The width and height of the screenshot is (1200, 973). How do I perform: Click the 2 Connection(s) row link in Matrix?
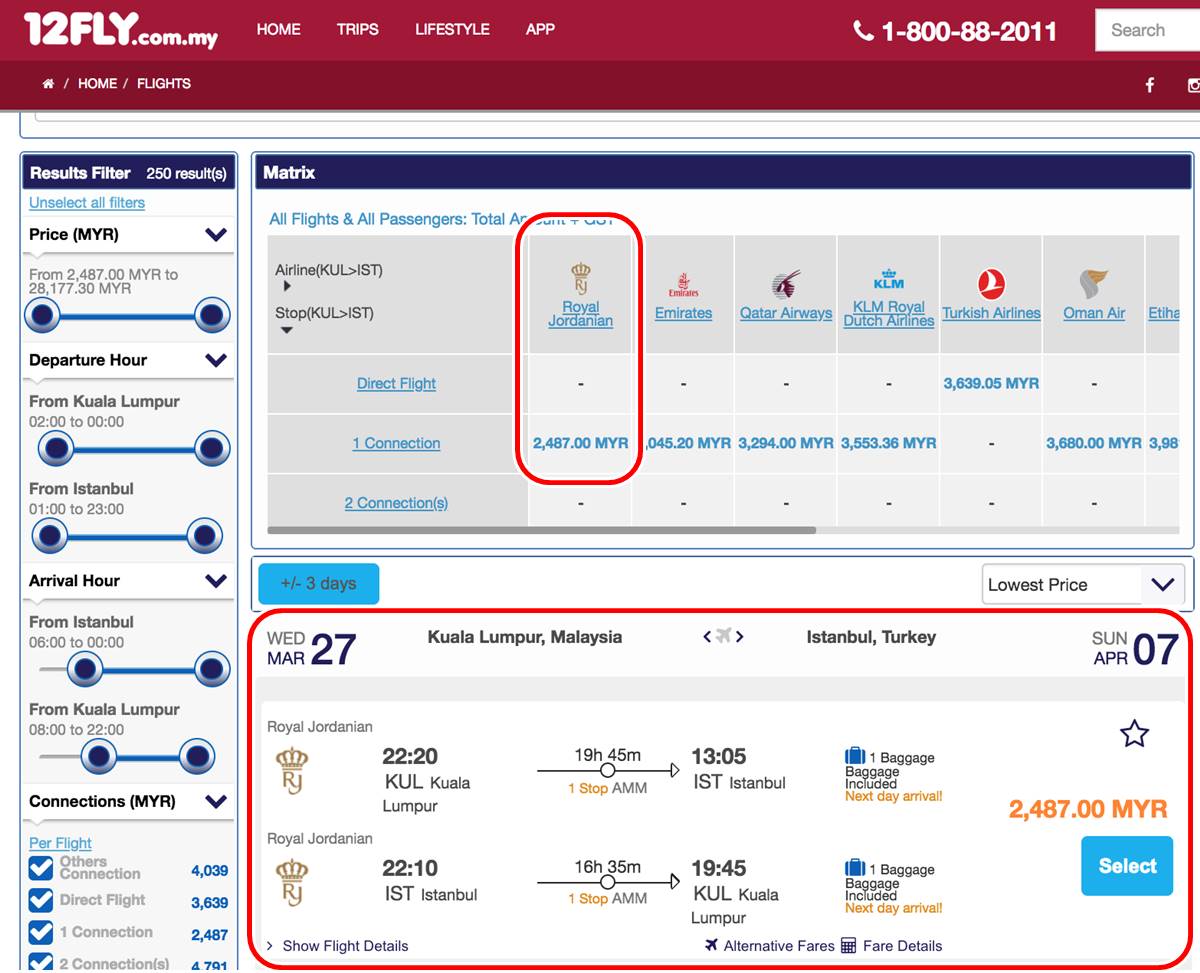(396, 504)
